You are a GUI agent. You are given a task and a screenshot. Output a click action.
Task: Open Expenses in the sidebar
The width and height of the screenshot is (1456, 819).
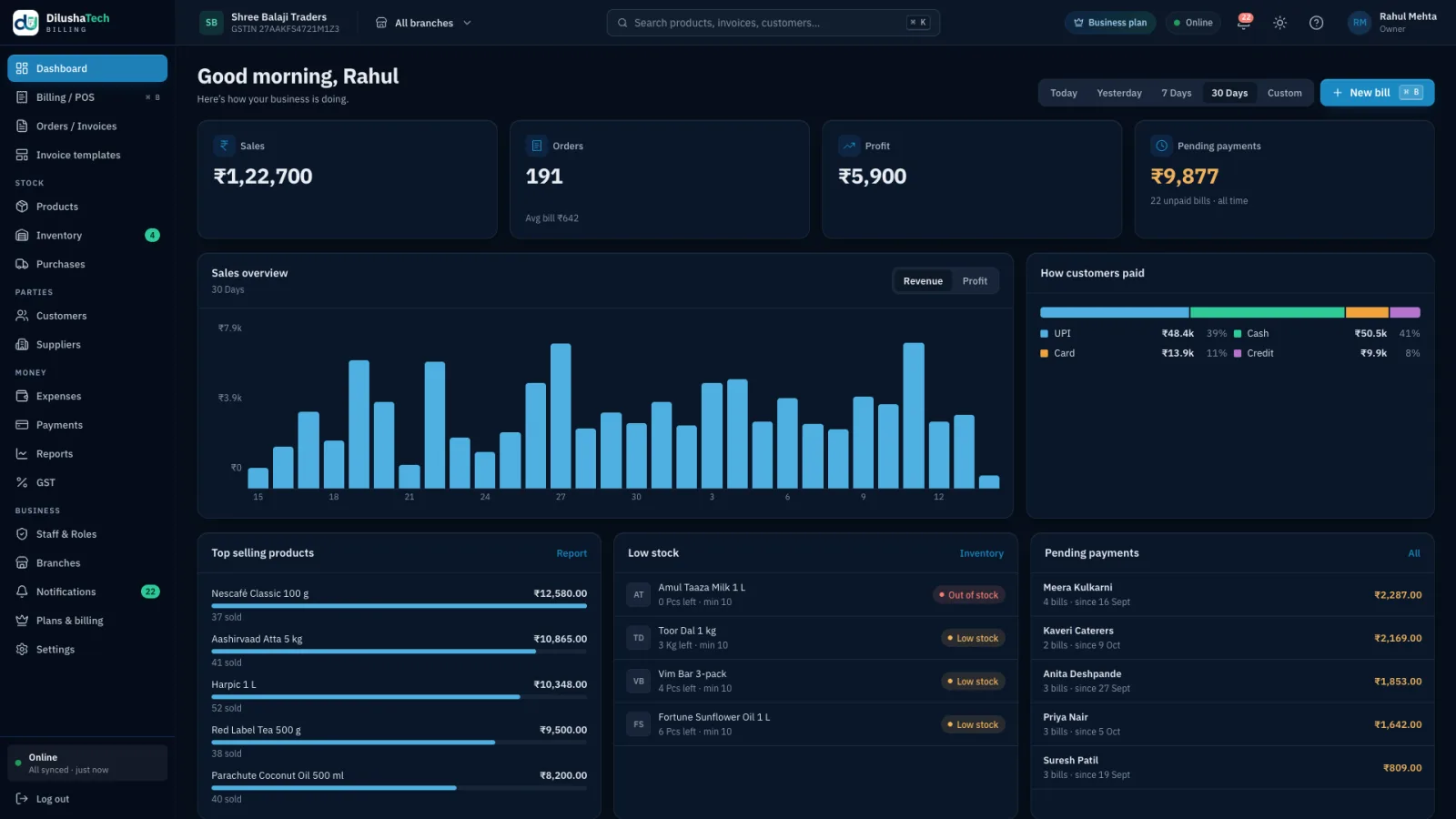(x=87, y=396)
